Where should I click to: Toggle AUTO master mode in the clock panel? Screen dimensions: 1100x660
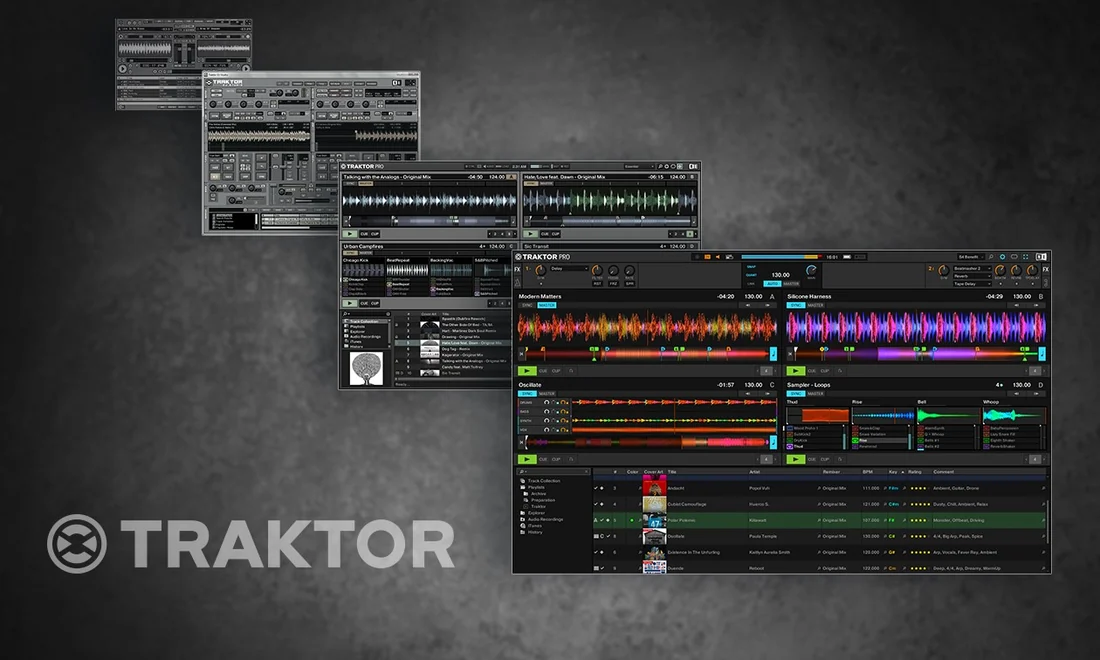(x=772, y=283)
